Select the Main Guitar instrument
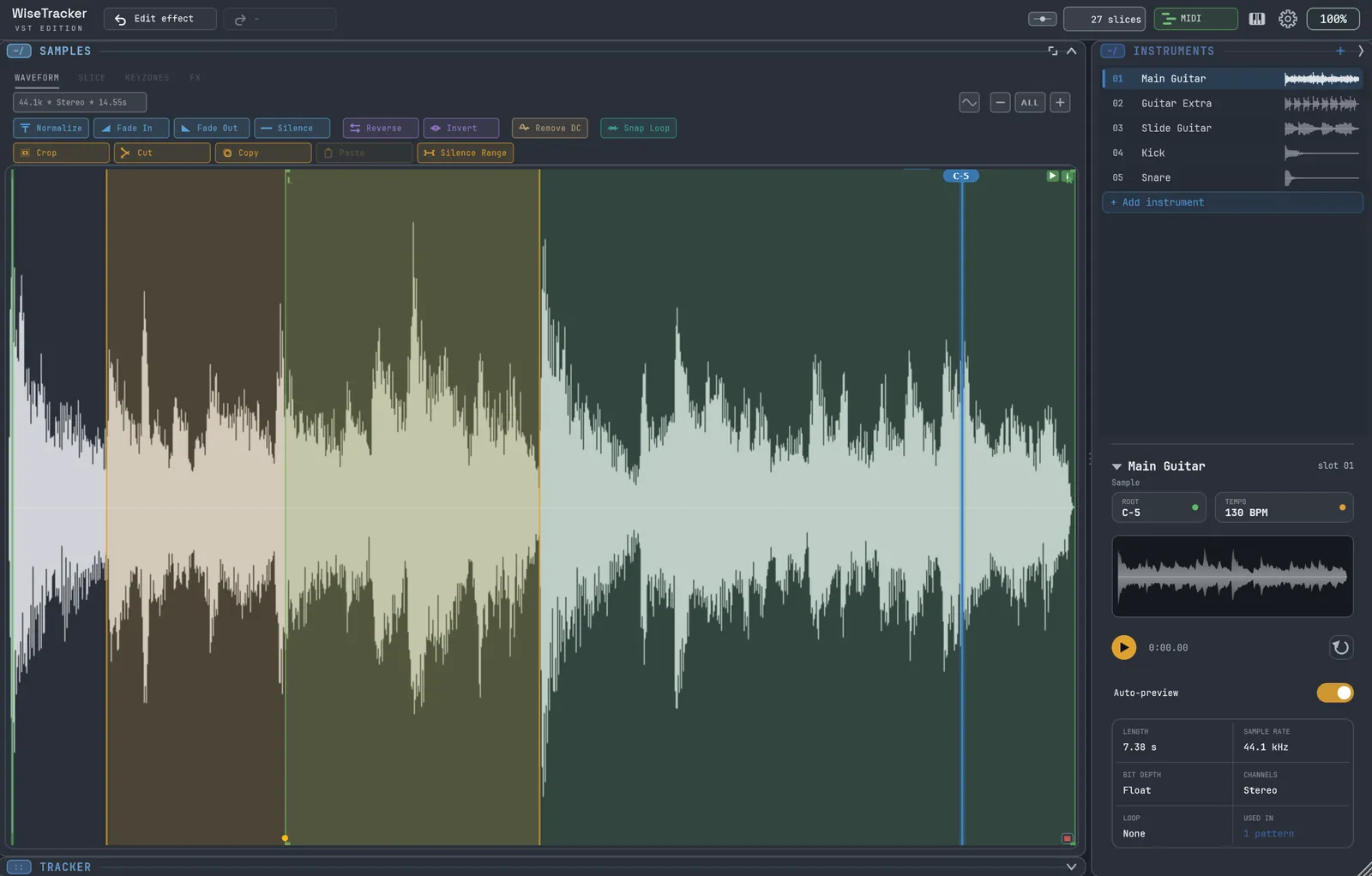This screenshot has height=876, width=1372. pyautogui.click(x=1232, y=78)
